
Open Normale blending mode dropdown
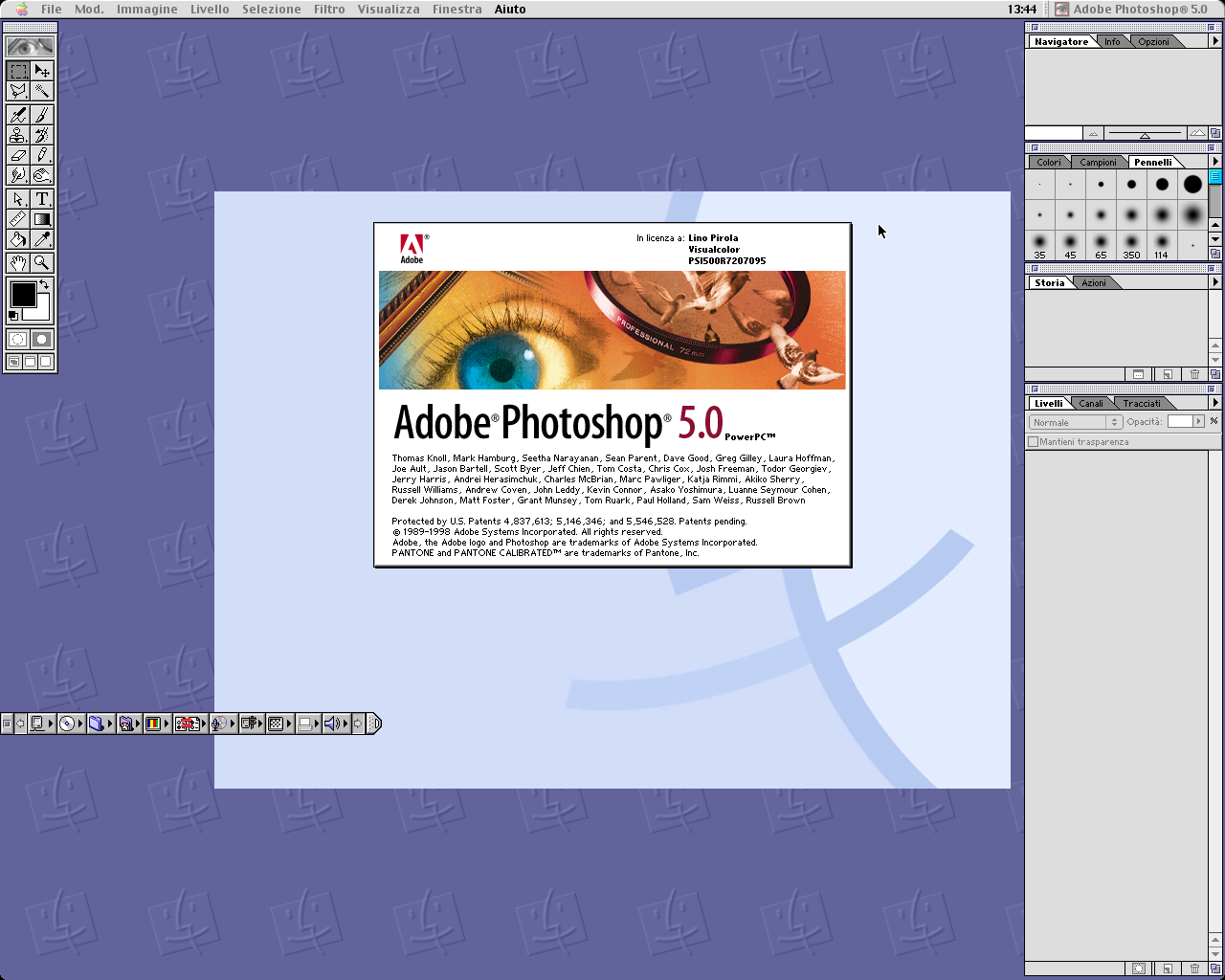click(1075, 422)
